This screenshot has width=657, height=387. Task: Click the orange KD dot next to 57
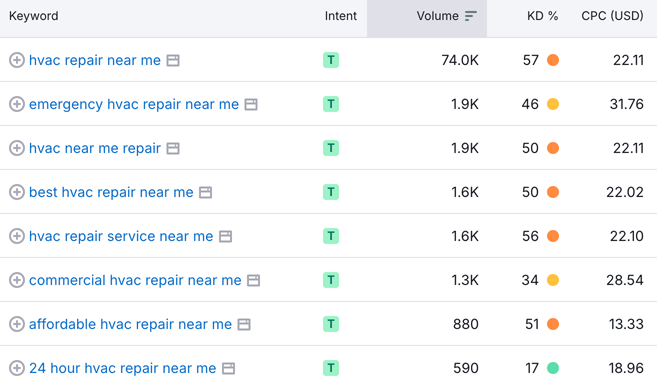point(553,60)
